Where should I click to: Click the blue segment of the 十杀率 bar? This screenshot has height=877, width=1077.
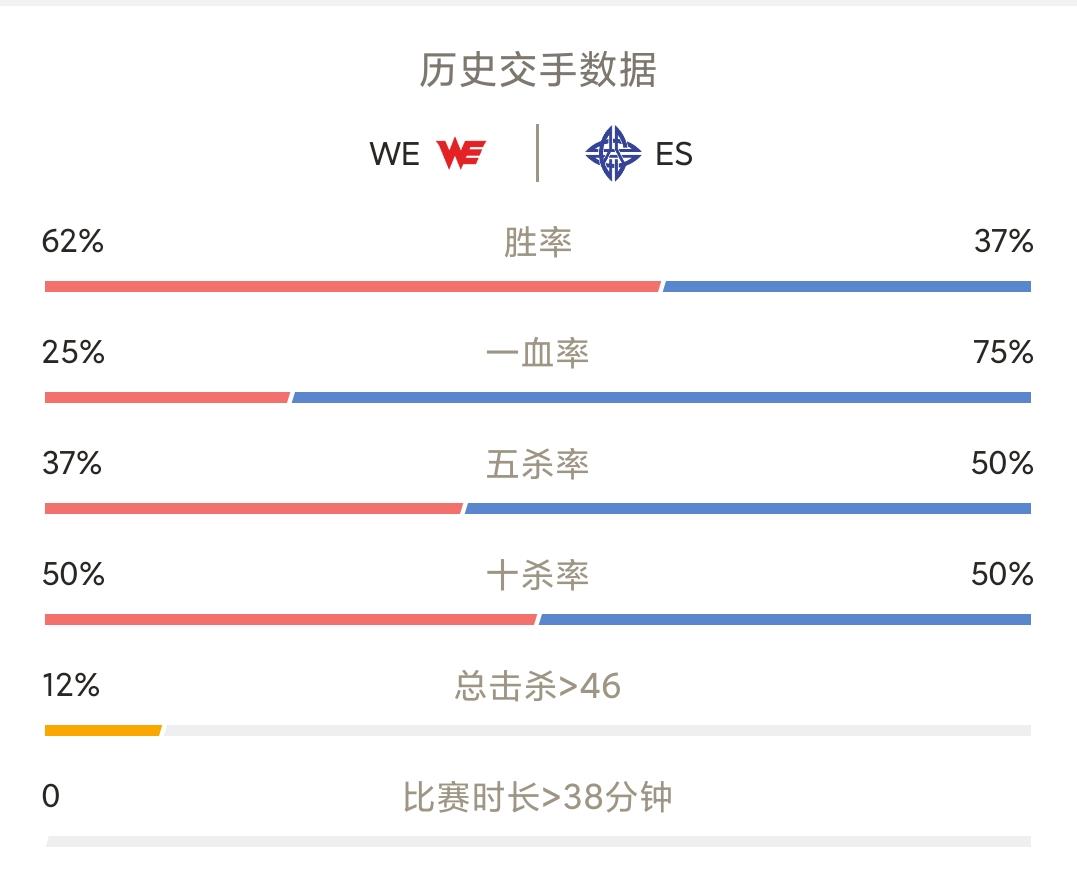click(785, 620)
